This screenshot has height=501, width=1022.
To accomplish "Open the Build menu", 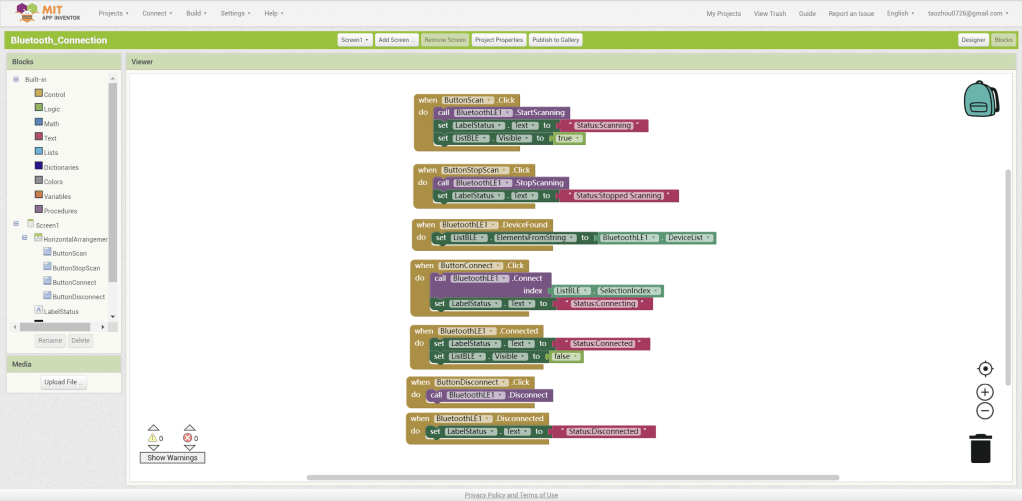I will click(197, 14).
